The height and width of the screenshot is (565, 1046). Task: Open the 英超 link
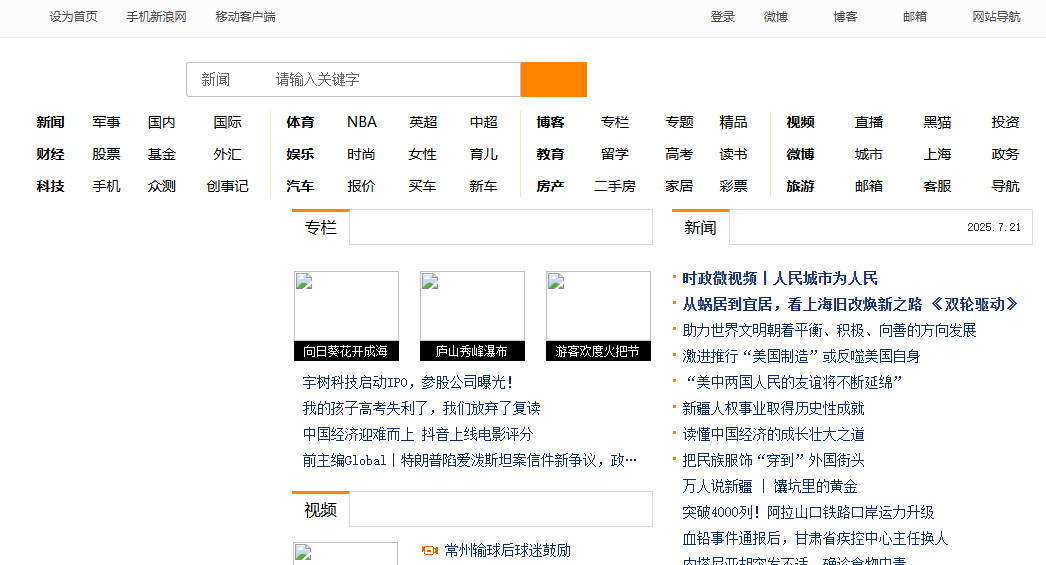click(x=423, y=122)
